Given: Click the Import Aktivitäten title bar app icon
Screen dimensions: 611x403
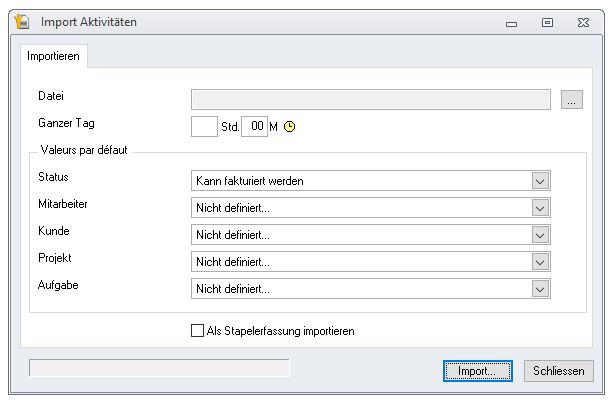Looking at the screenshot, I should click(22, 21).
